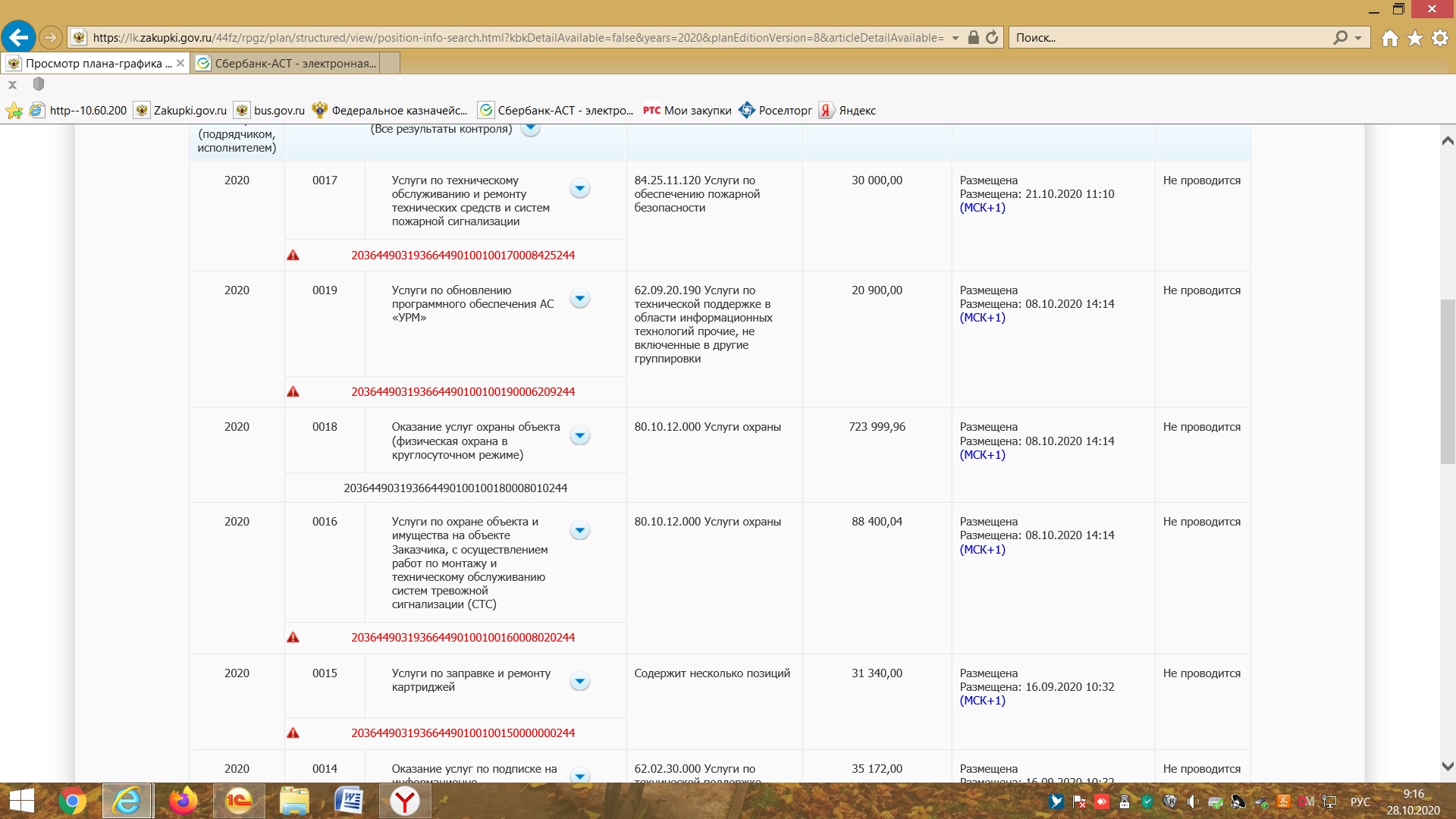This screenshot has height=819, width=1456.
Task: Open browser settings gear icon
Action: click(x=1440, y=38)
